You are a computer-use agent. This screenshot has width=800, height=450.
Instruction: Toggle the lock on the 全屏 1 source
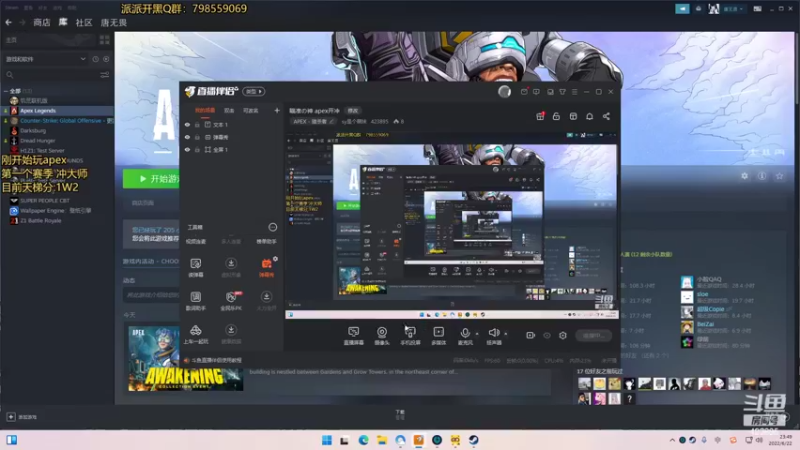pos(197,149)
